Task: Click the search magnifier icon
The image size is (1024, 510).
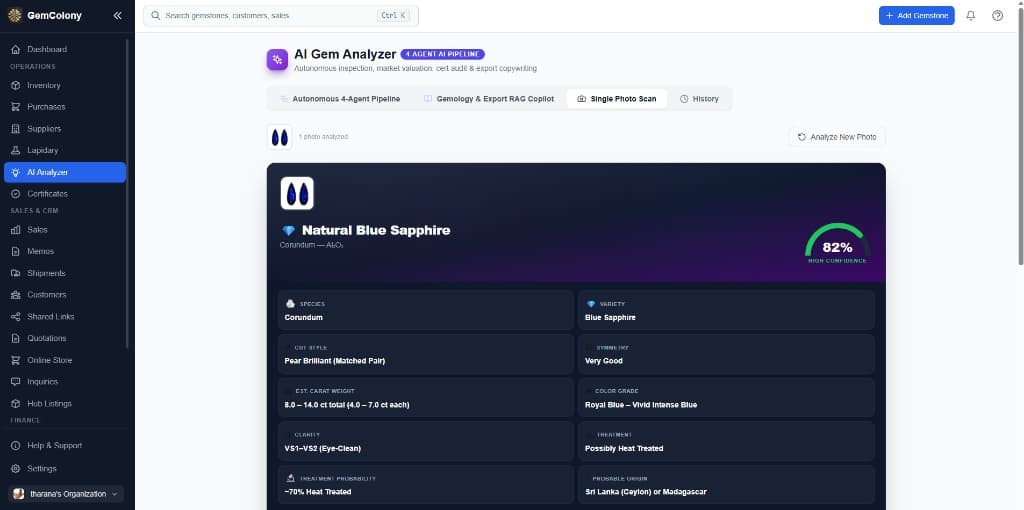Action: click(155, 15)
